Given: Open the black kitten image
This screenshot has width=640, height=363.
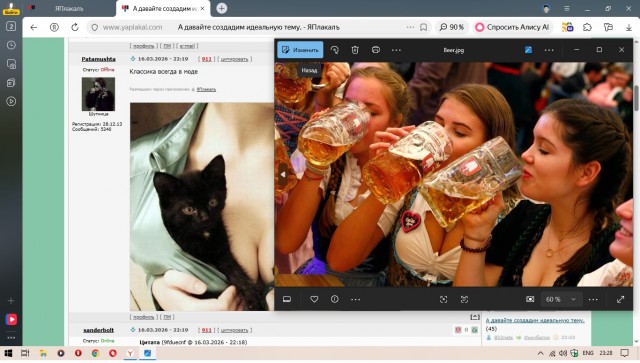Looking at the screenshot, I should click(202, 207).
